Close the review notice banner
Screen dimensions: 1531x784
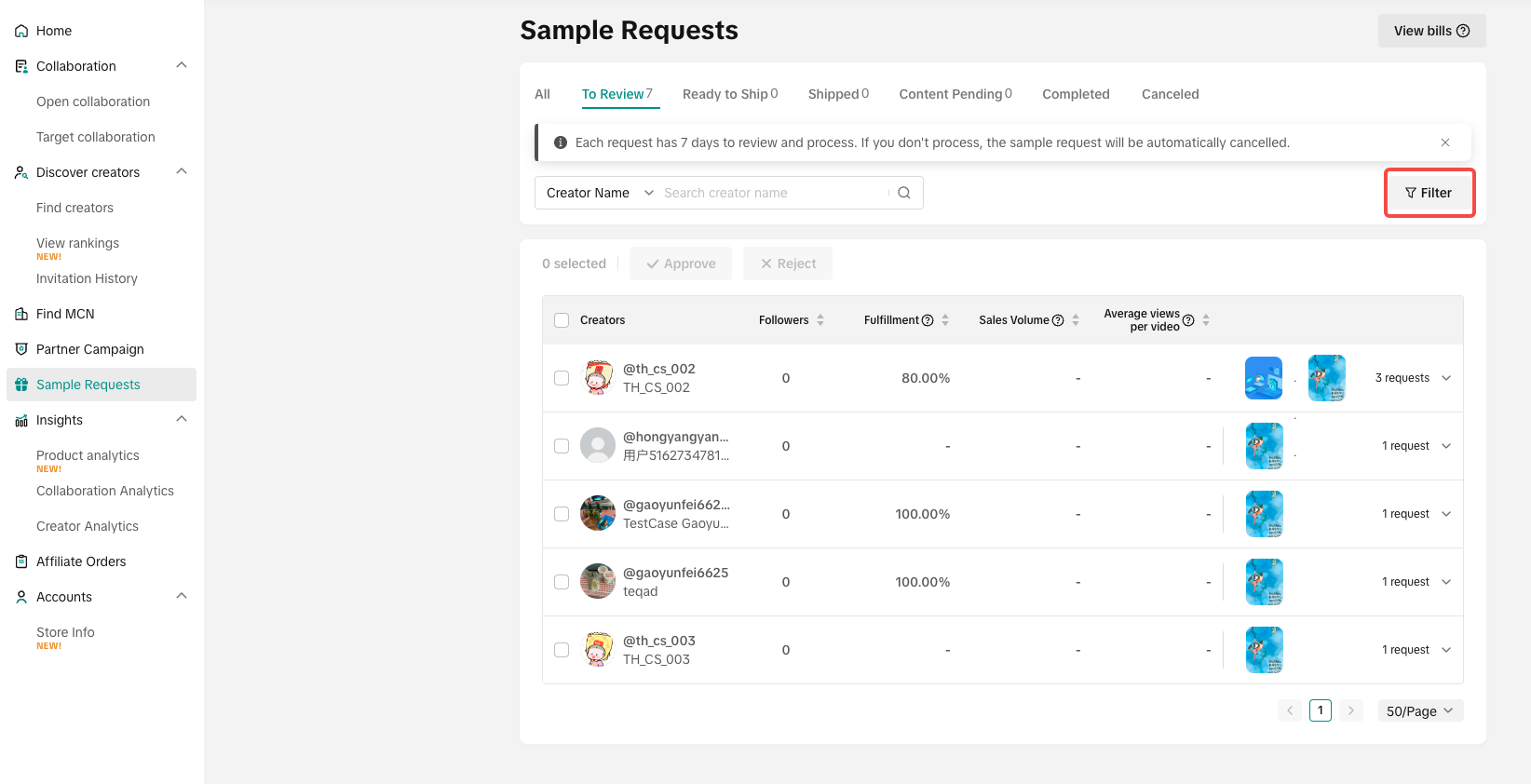point(1444,142)
